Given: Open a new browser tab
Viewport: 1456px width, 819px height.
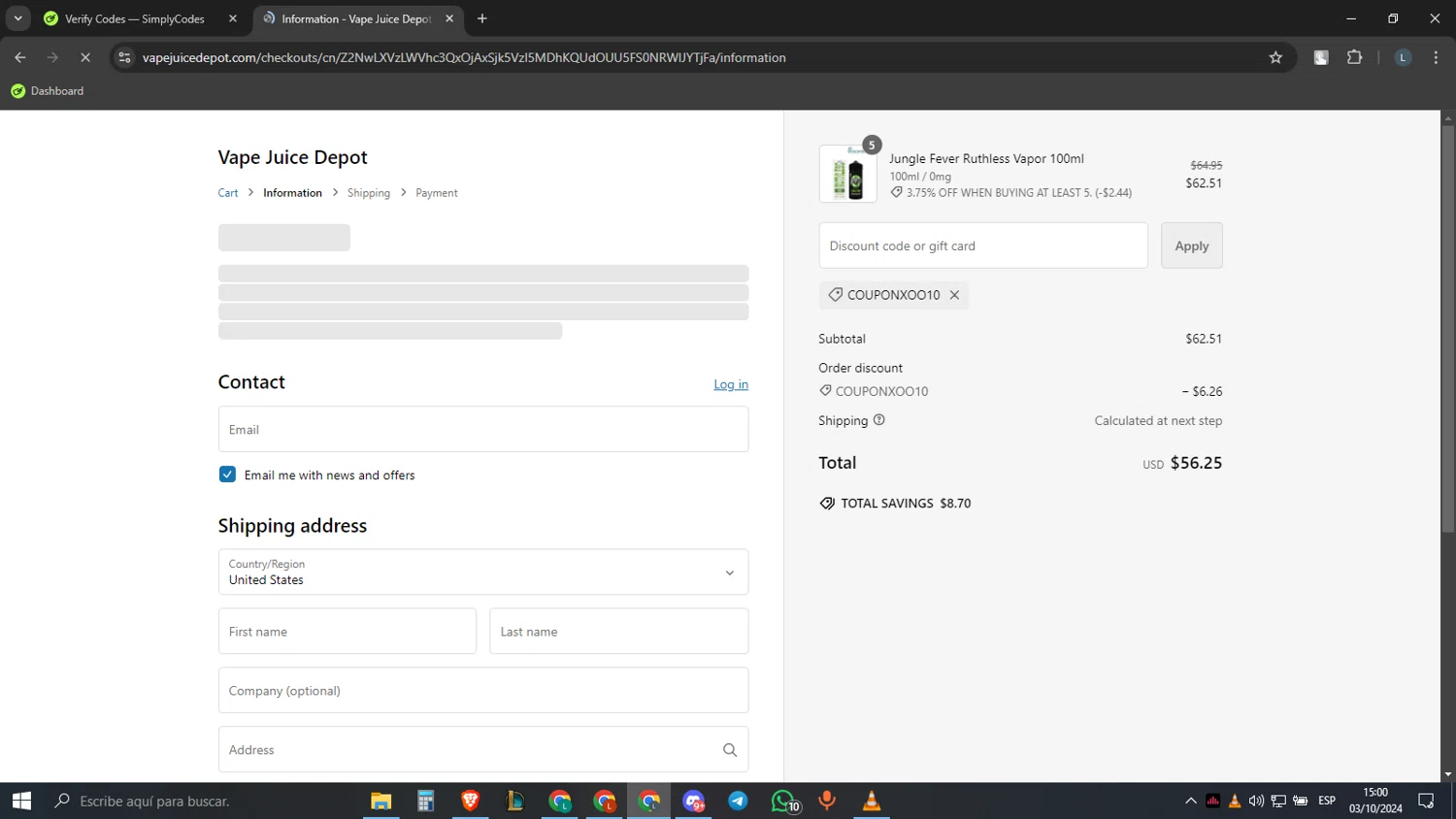Looking at the screenshot, I should point(482,18).
